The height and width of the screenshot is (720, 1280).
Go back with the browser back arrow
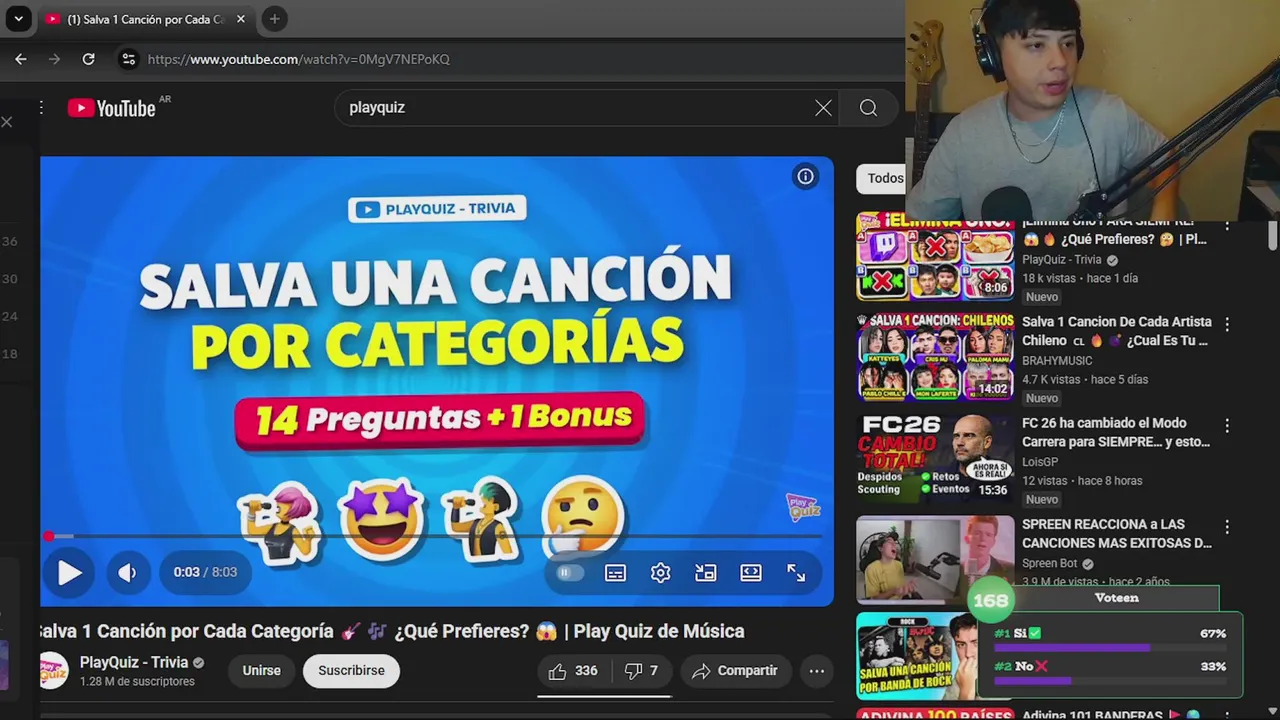tap(21, 59)
